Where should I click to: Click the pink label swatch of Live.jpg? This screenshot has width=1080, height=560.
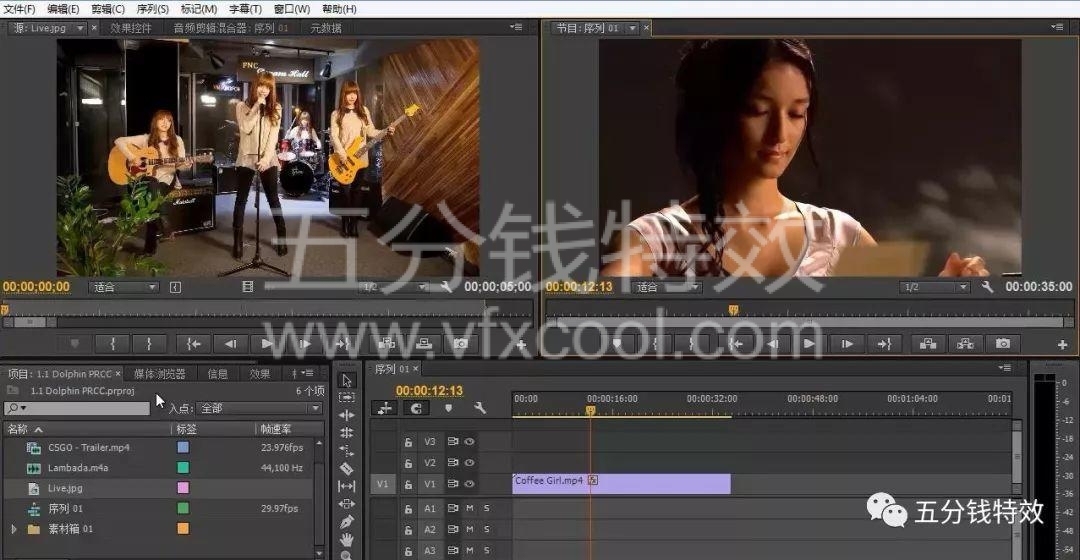point(183,488)
